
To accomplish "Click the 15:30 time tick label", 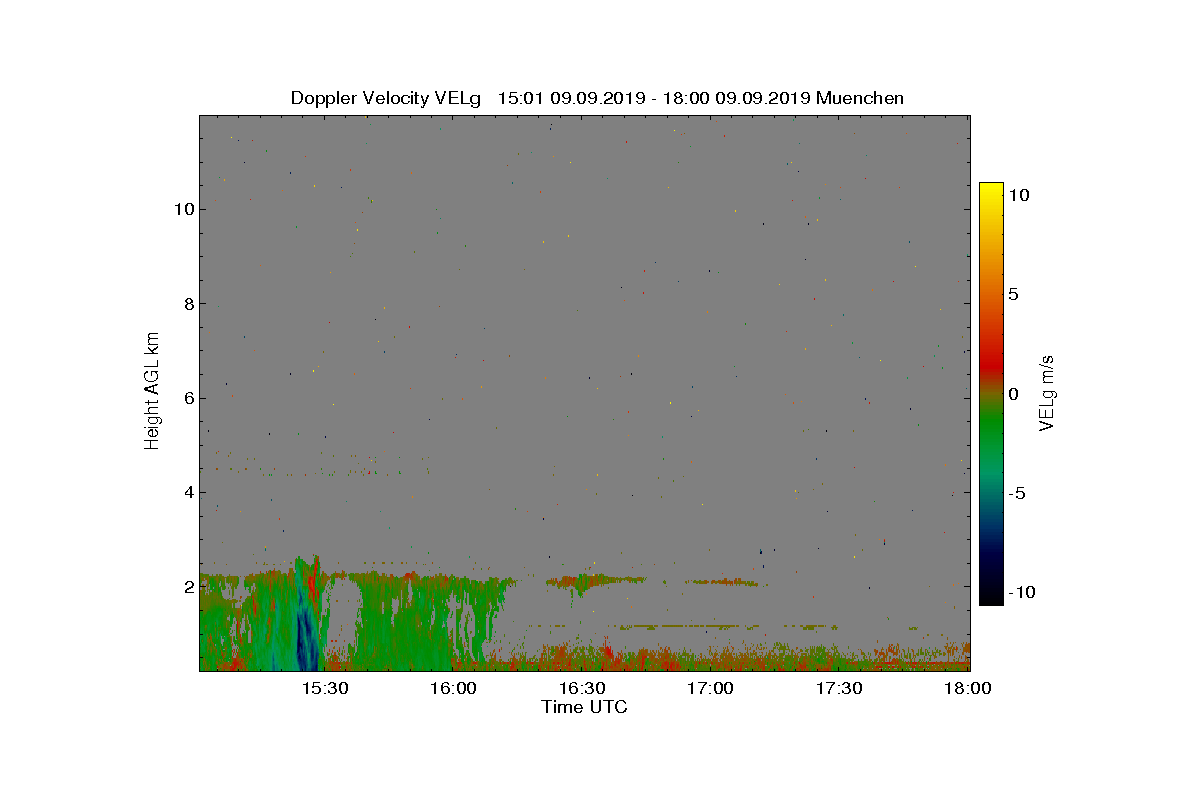I will (325, 689).
